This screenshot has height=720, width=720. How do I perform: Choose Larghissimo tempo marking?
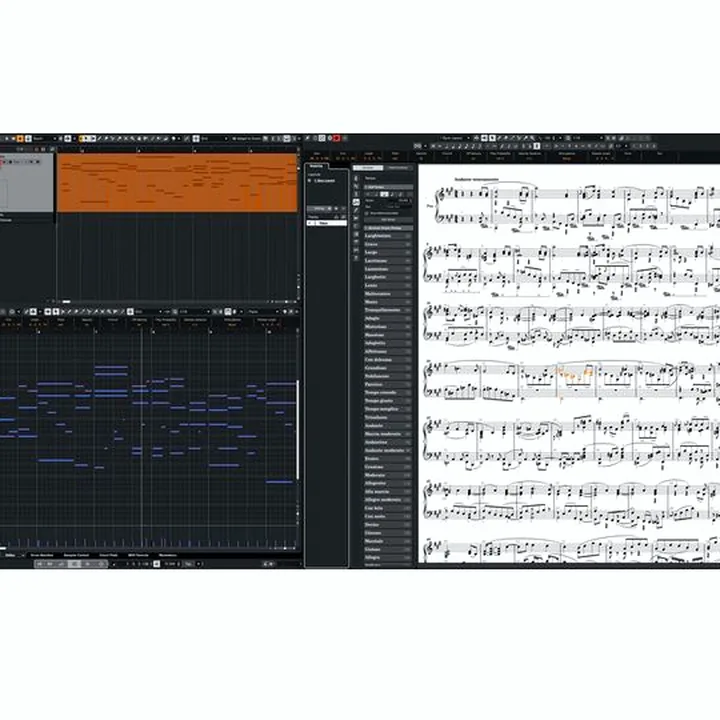point(388,236)
